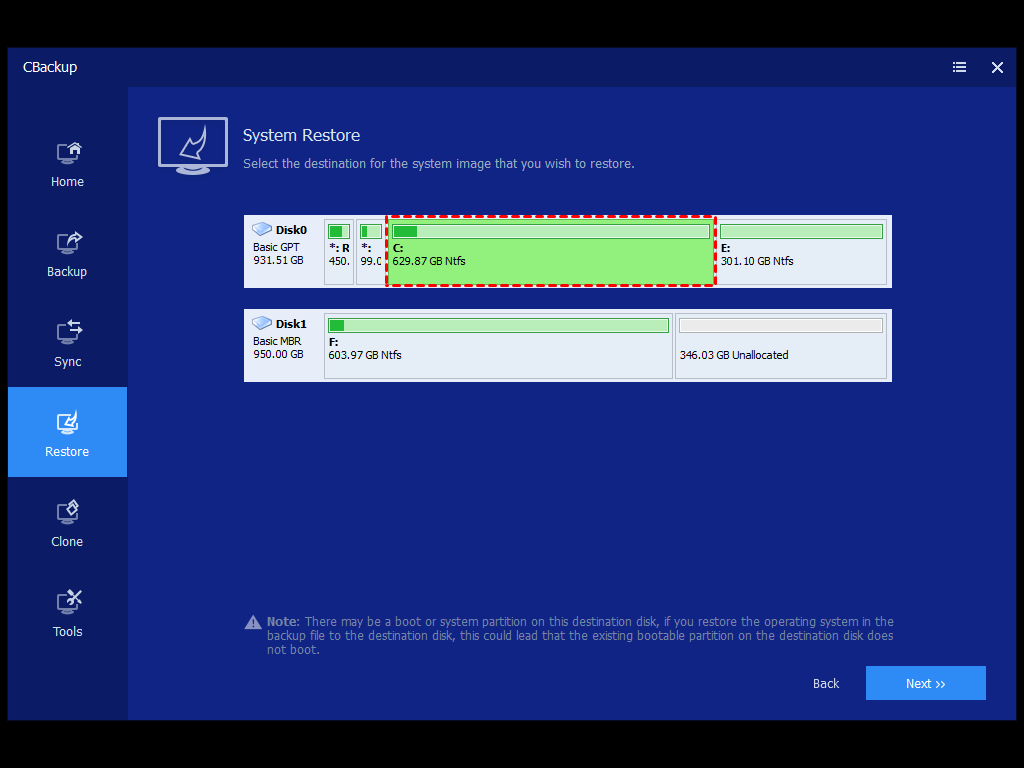
Task: Go to the Sync section icon
Action: pyautogui.click(x=68, y=333)
